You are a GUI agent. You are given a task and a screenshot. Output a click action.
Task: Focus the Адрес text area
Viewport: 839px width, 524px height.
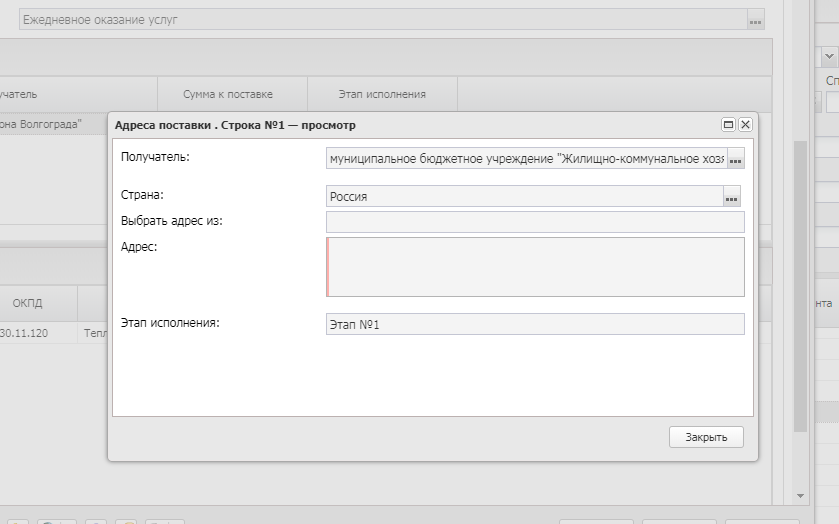(535, 267)
